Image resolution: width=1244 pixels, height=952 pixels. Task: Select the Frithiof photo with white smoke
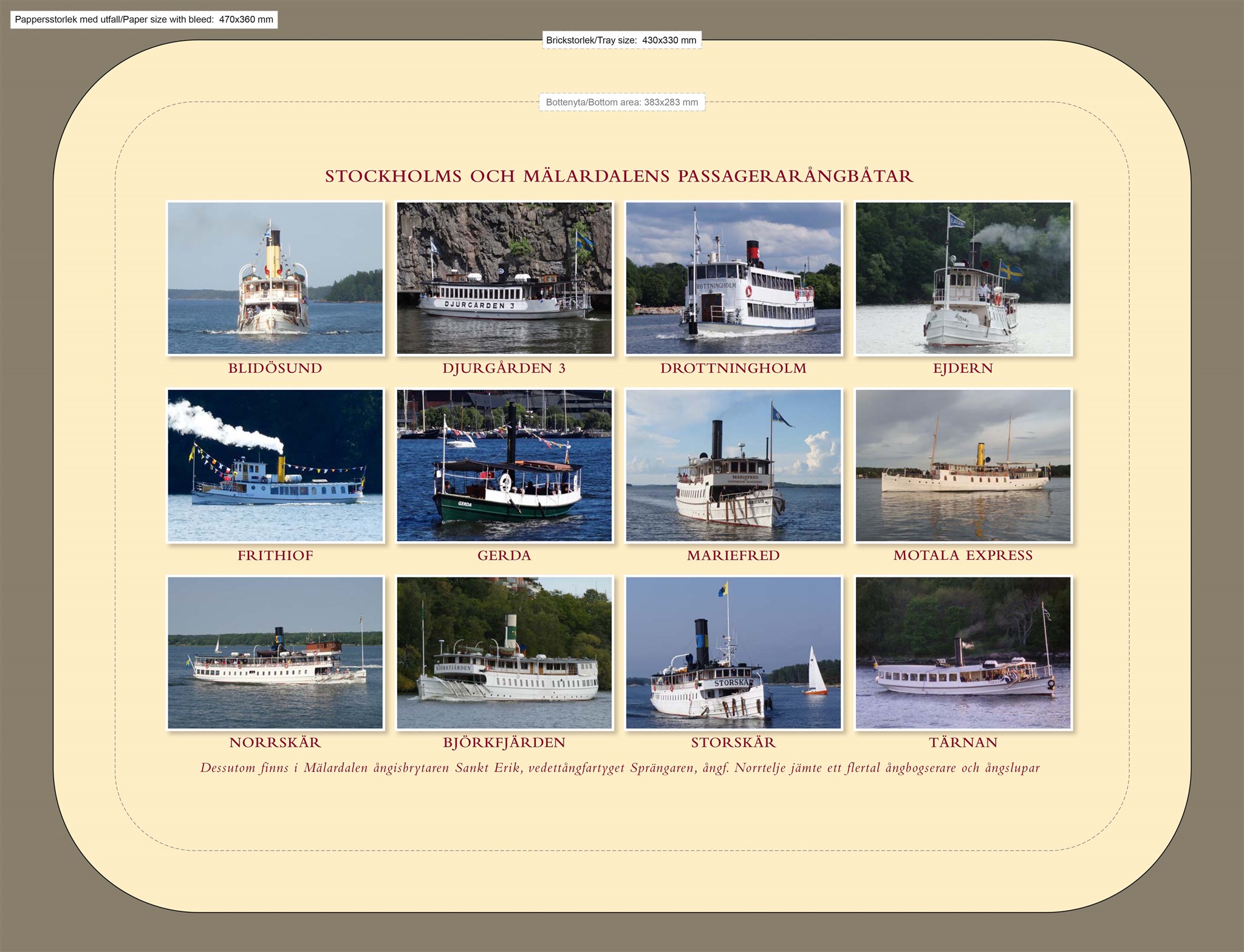275,465
